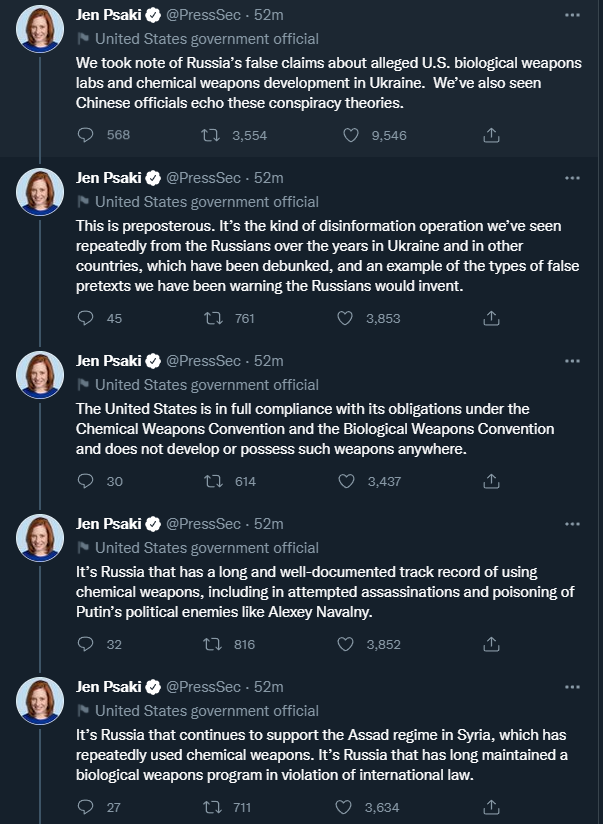Retweet the tweet with 761 retweets
The width and height of the screenshot is (603, 824).
(x=211, y=318)
